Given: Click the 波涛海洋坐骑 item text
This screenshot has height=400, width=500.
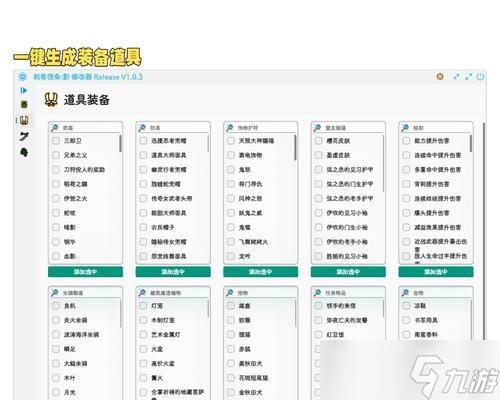Looking at the screenshot, I should (x=81, y=334).
